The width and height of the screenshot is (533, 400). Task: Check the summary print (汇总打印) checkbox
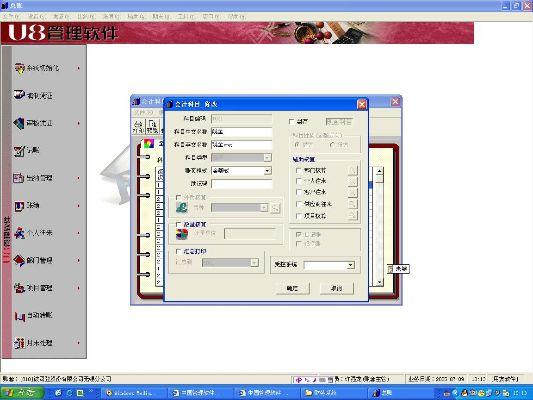pos(178,251)
